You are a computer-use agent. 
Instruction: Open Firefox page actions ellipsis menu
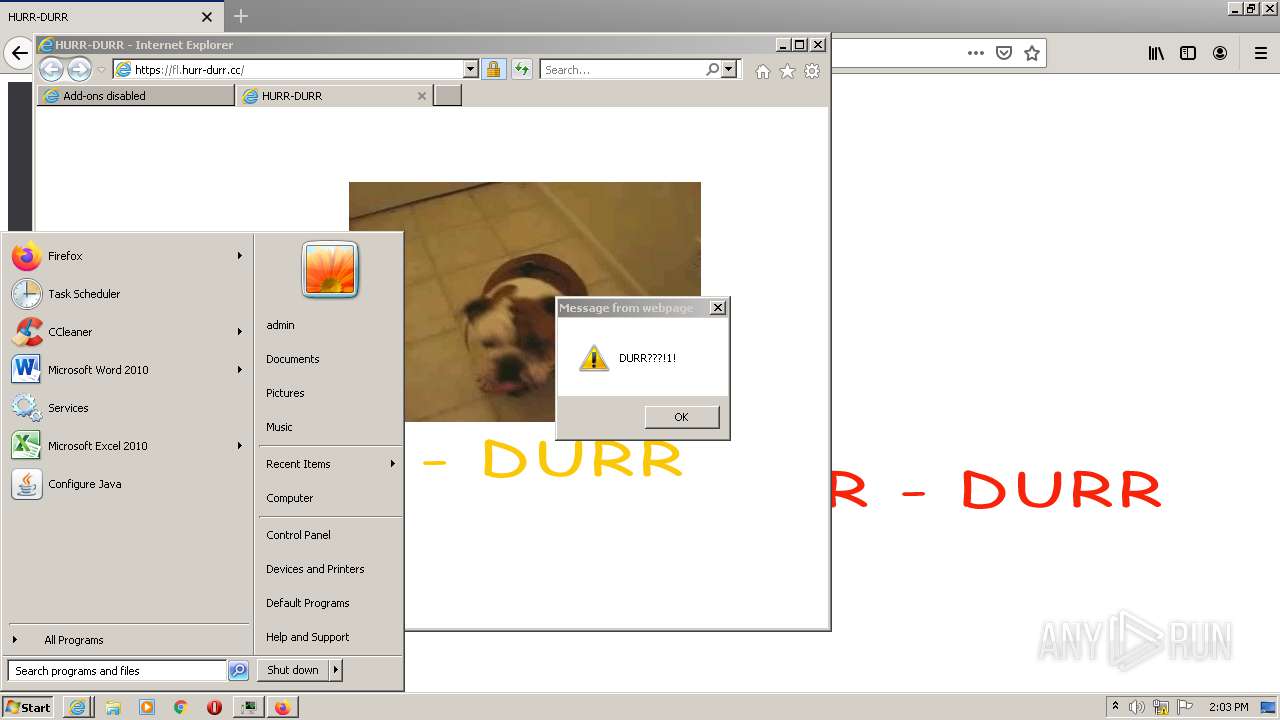coord(976,53)
